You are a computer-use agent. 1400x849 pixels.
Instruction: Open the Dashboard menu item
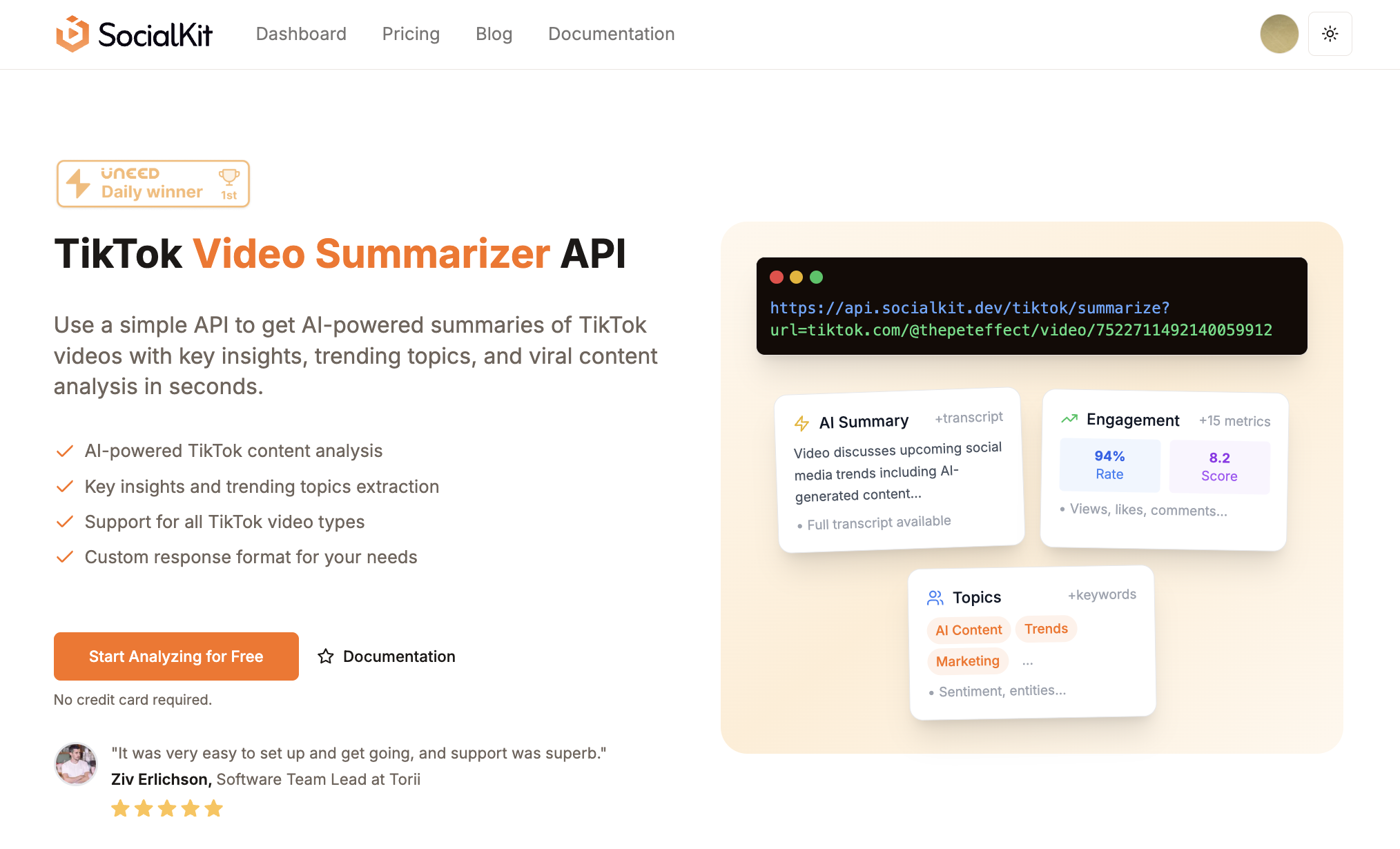(301, 33)
